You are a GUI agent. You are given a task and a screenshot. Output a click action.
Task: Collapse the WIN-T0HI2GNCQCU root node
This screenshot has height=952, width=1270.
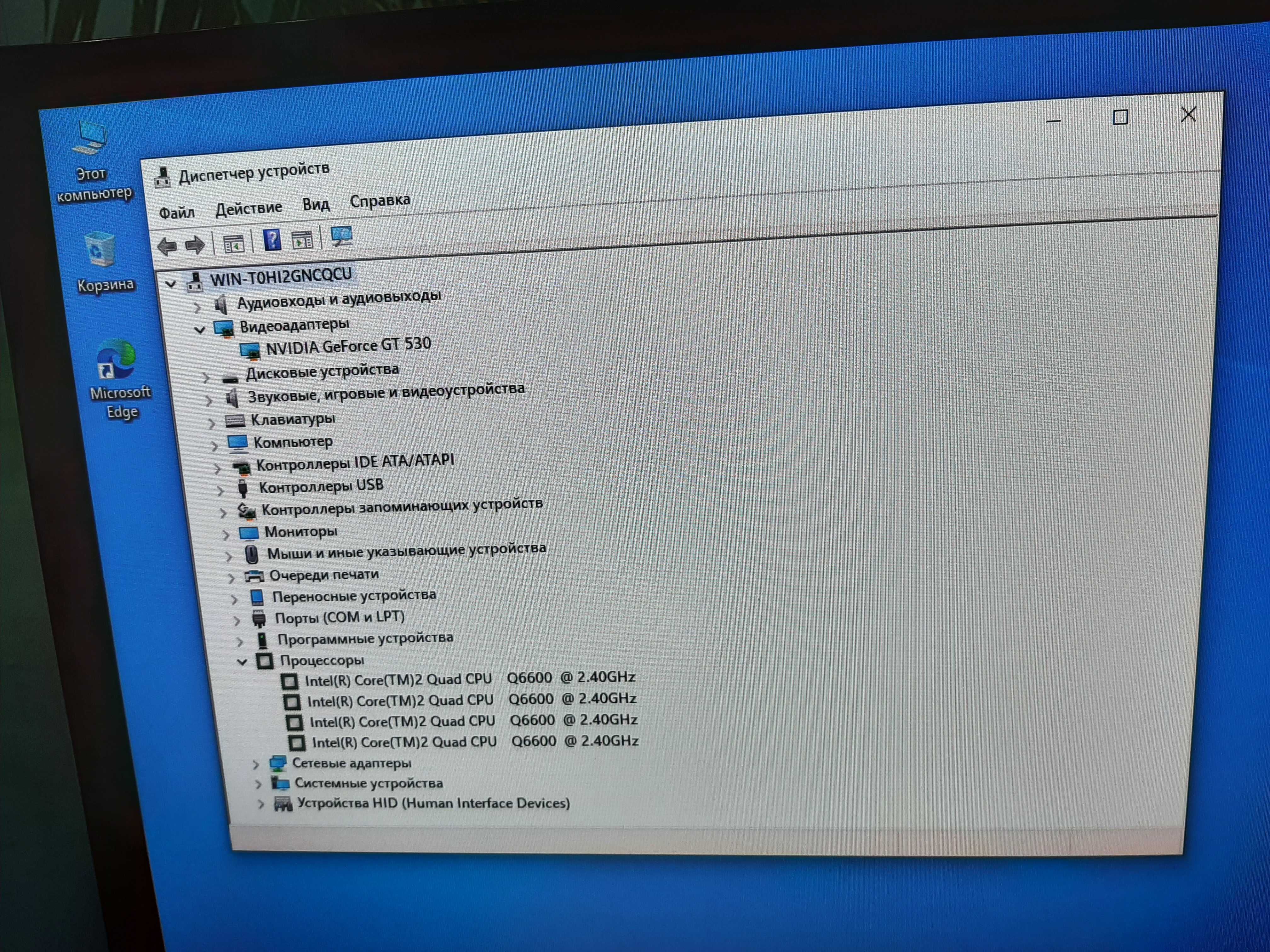click(x=170, y=284)
